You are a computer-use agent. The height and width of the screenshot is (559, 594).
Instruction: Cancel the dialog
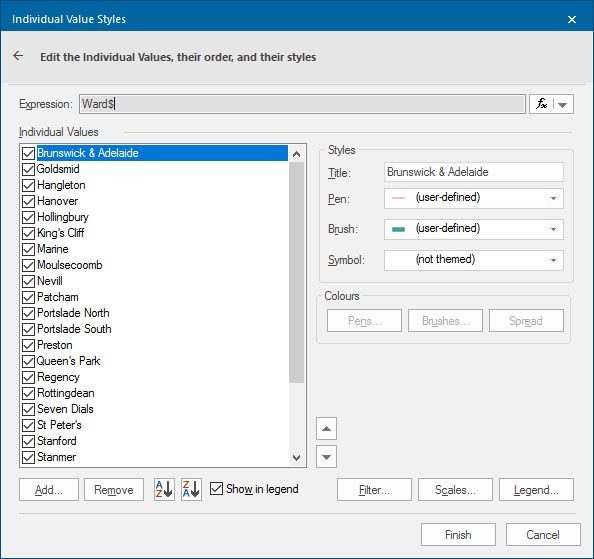(543, 534)
